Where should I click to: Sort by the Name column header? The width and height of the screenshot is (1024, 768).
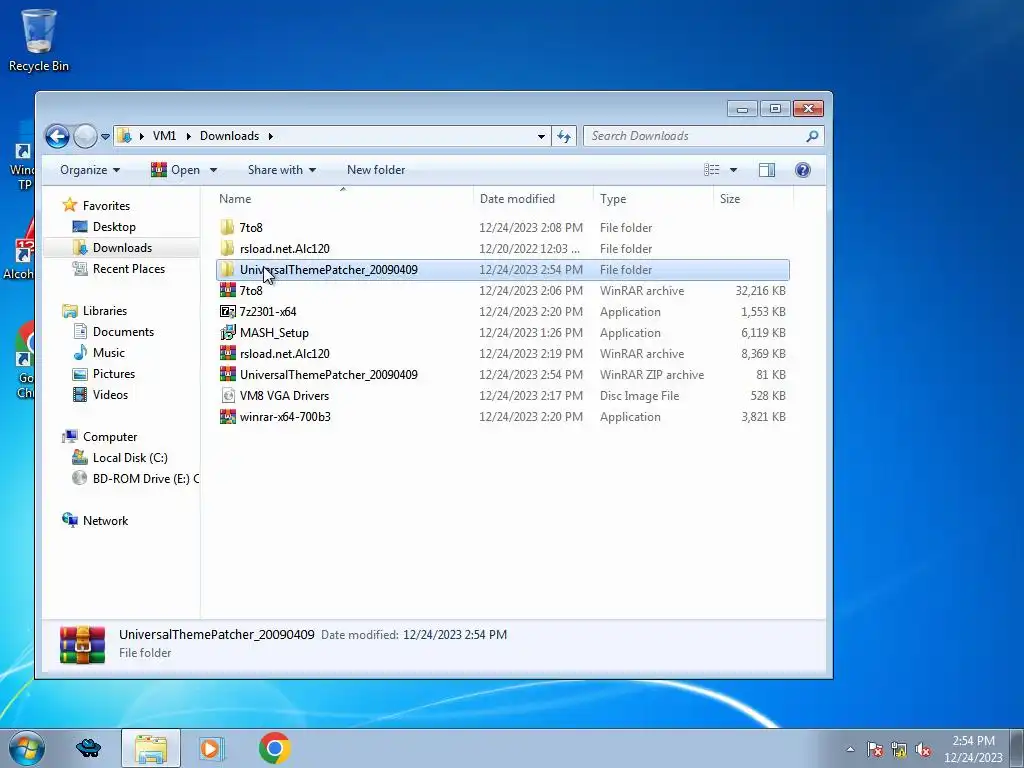[235, 199]
